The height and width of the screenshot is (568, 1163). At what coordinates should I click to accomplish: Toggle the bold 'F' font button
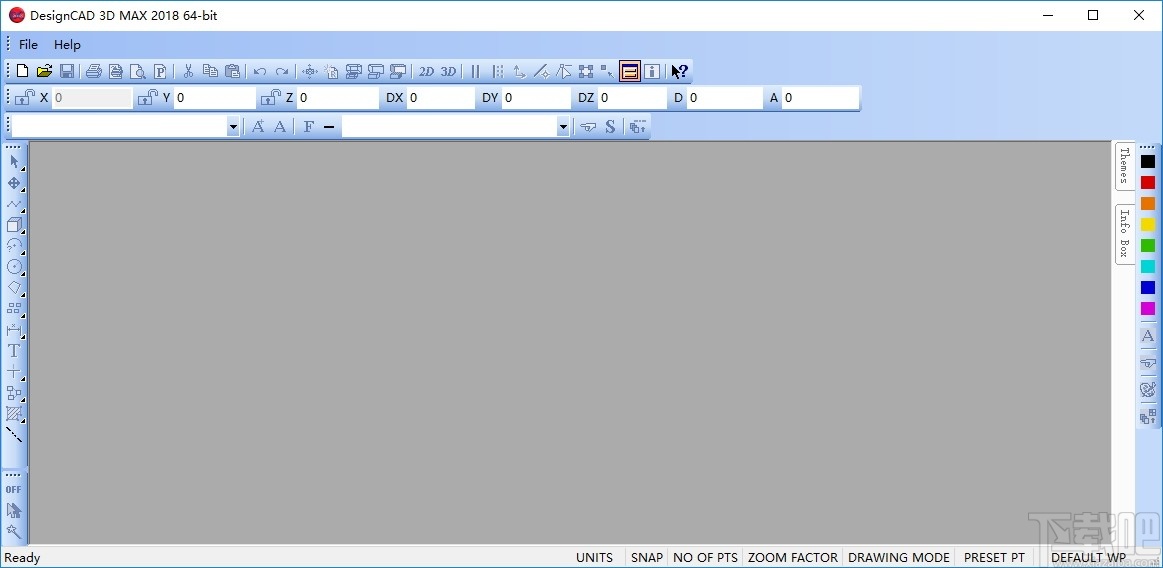309,127
